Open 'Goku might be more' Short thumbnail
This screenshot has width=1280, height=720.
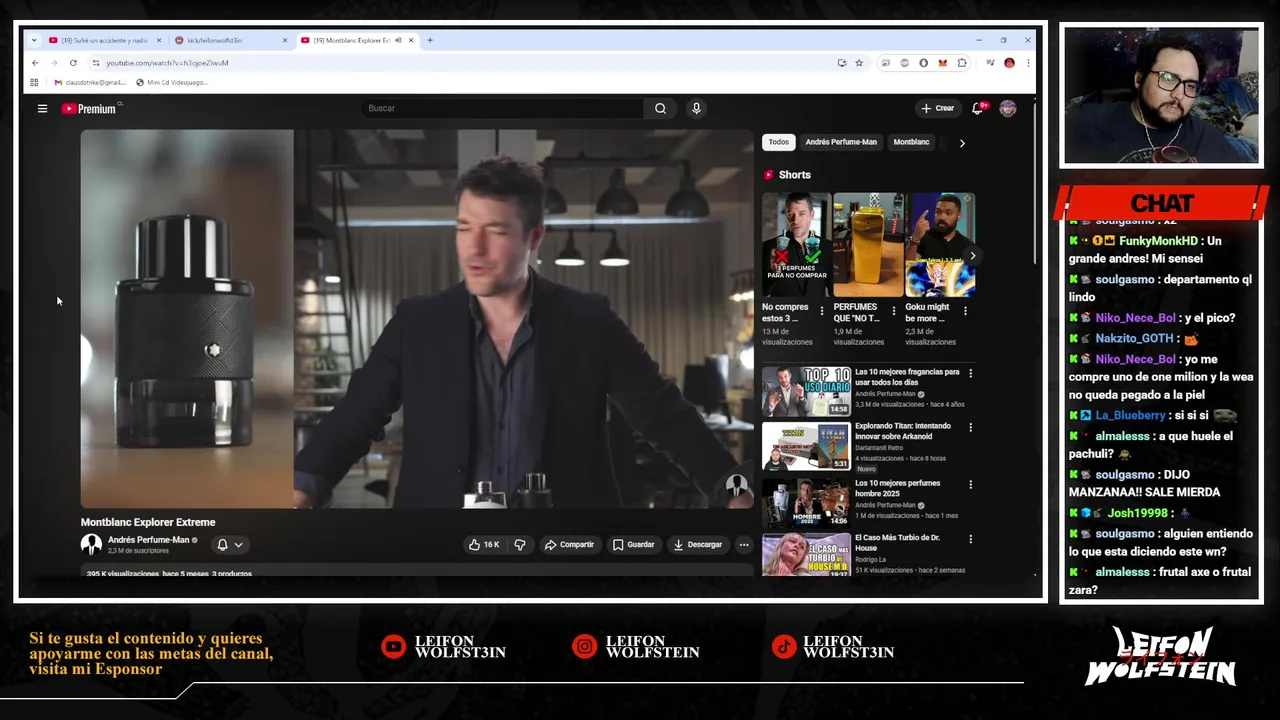pyautogui.click(x=940, y=245)
